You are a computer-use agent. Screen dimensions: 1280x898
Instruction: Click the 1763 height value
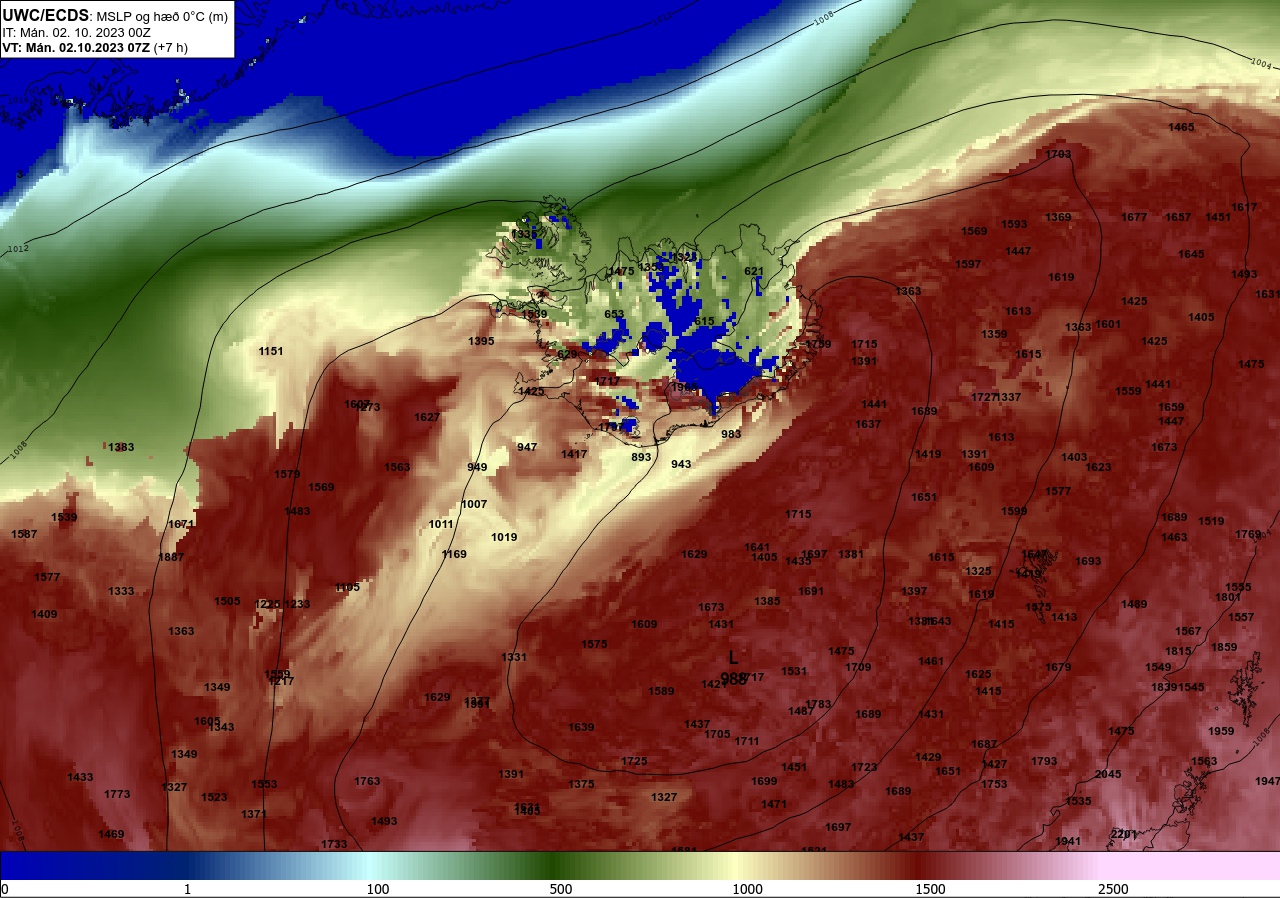(367, 781)
